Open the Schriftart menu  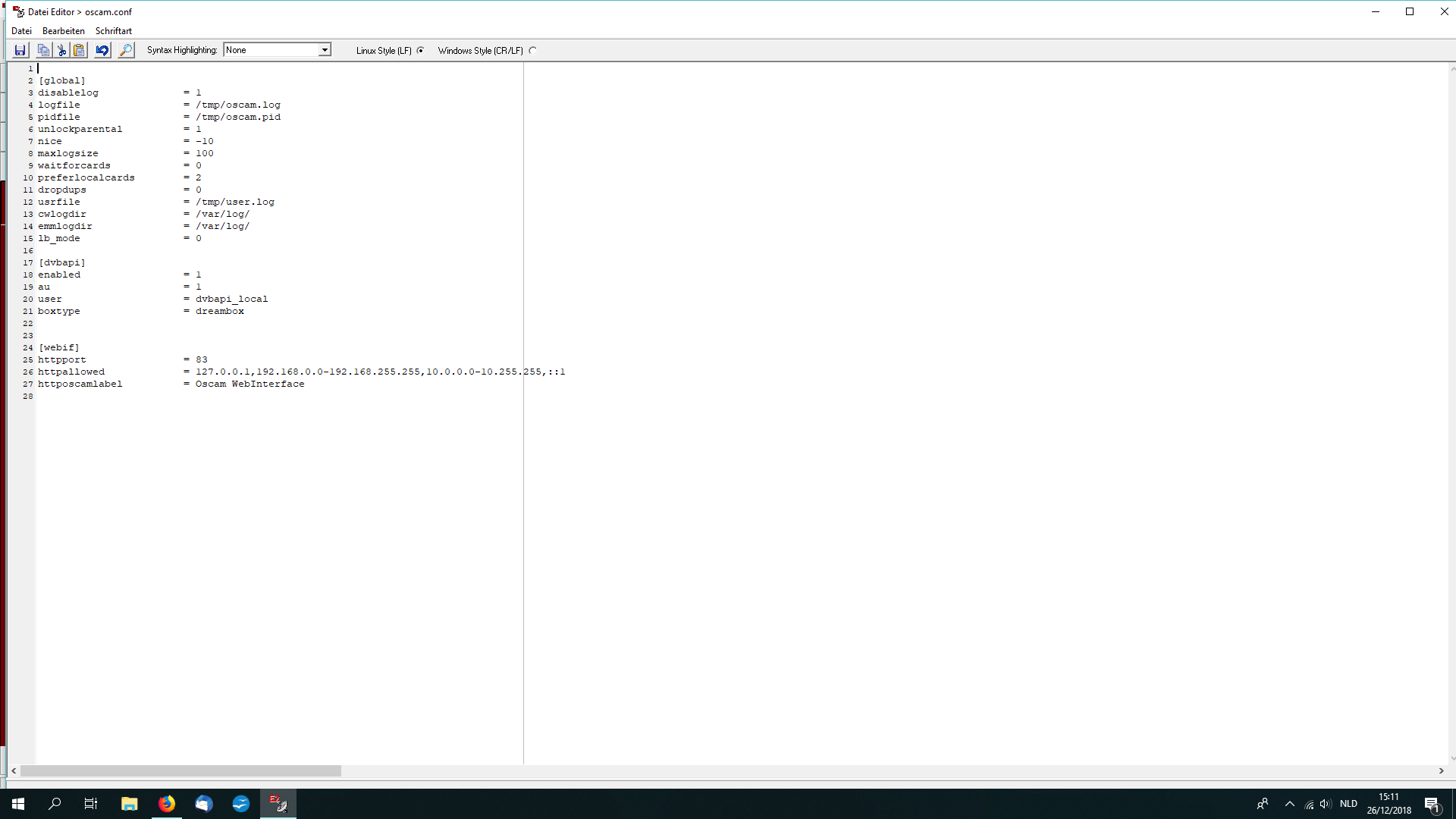[x=114, y=31]
